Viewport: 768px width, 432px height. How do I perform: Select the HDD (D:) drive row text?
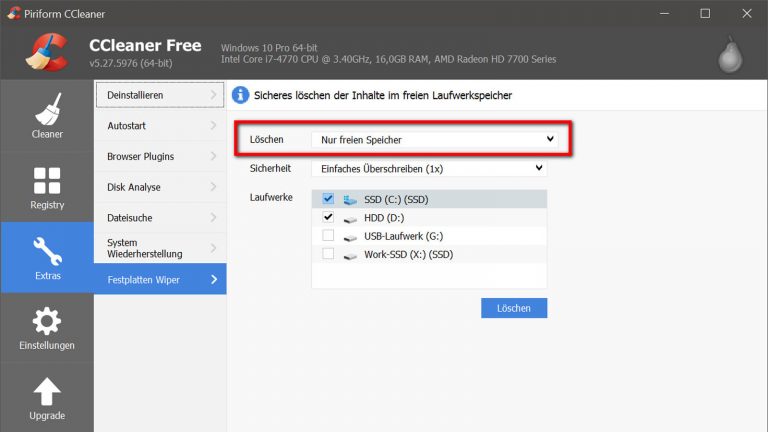pyautogui.click(x=384, y=218)
